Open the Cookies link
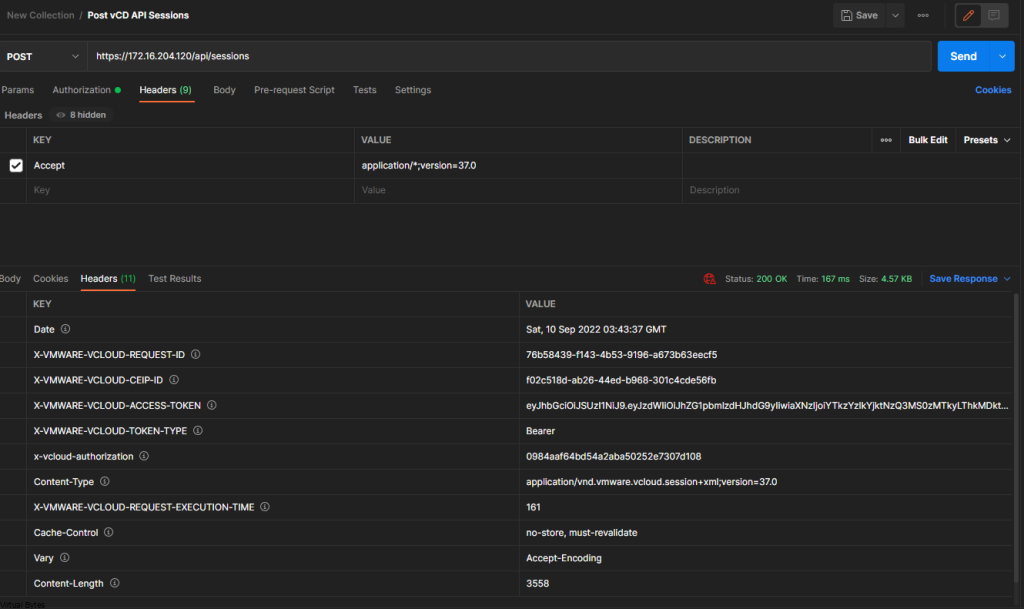This screenshot has height=609, width=1024. pyautogui.click(x=993, y=90)
